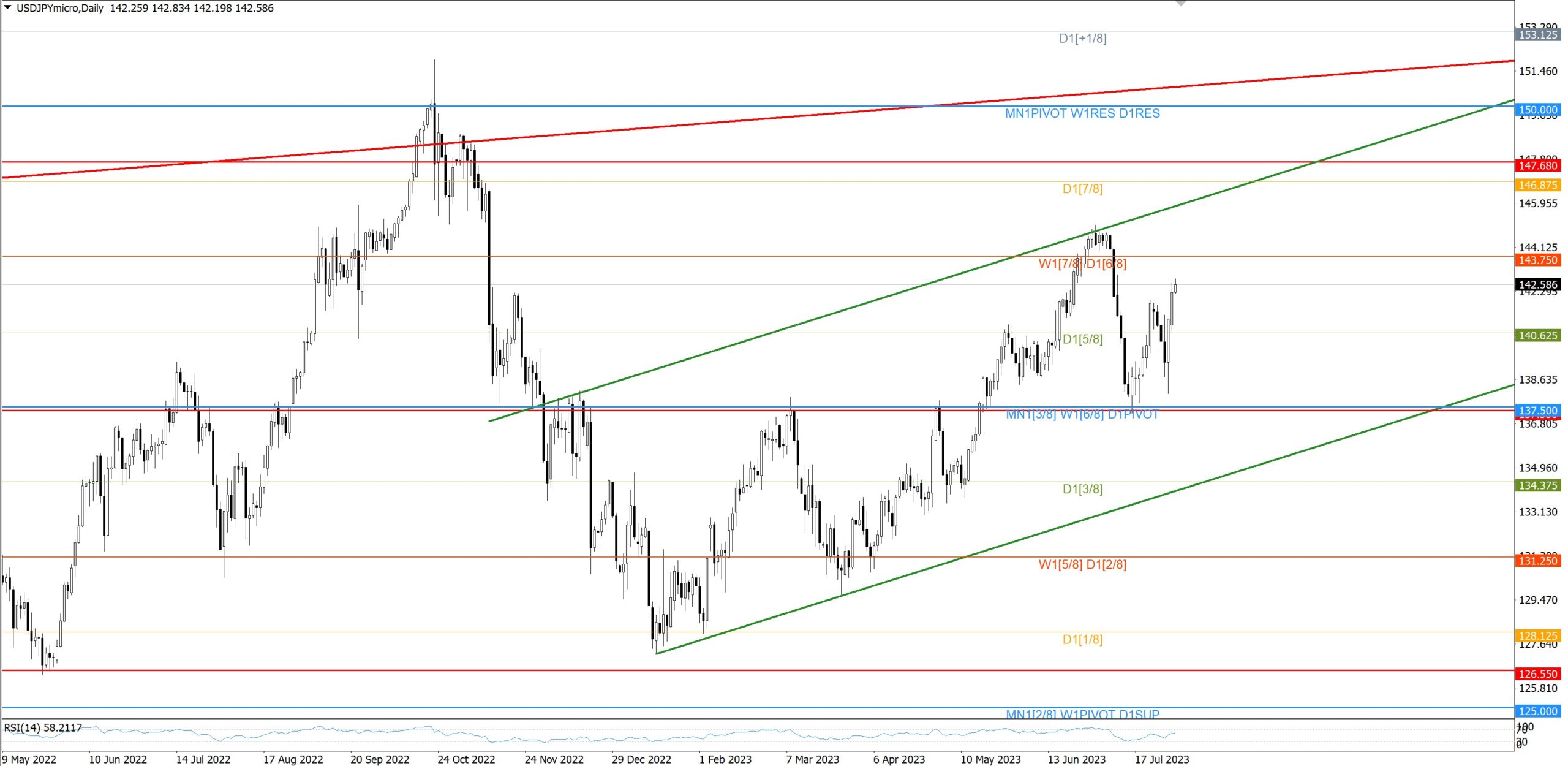Click the black 142.586 current price label
The height and width of the screenshot is (766, 1568).
tap(1537, 284)
